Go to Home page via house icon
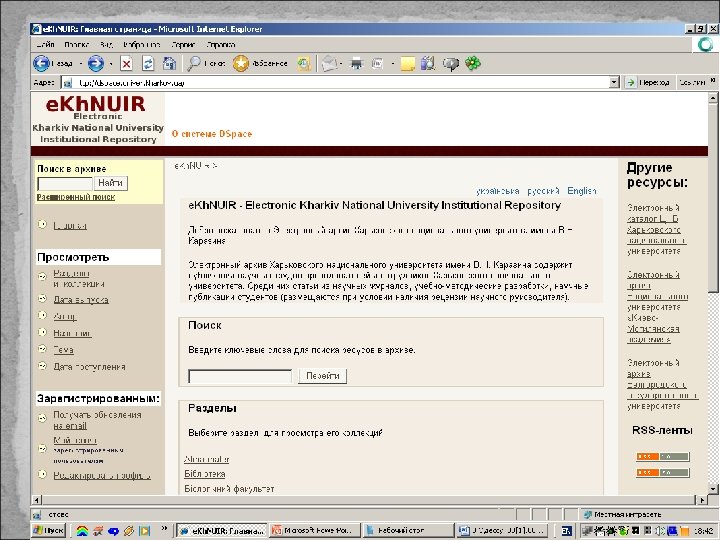The image size is (720, 540). click(x=169, y=63)
